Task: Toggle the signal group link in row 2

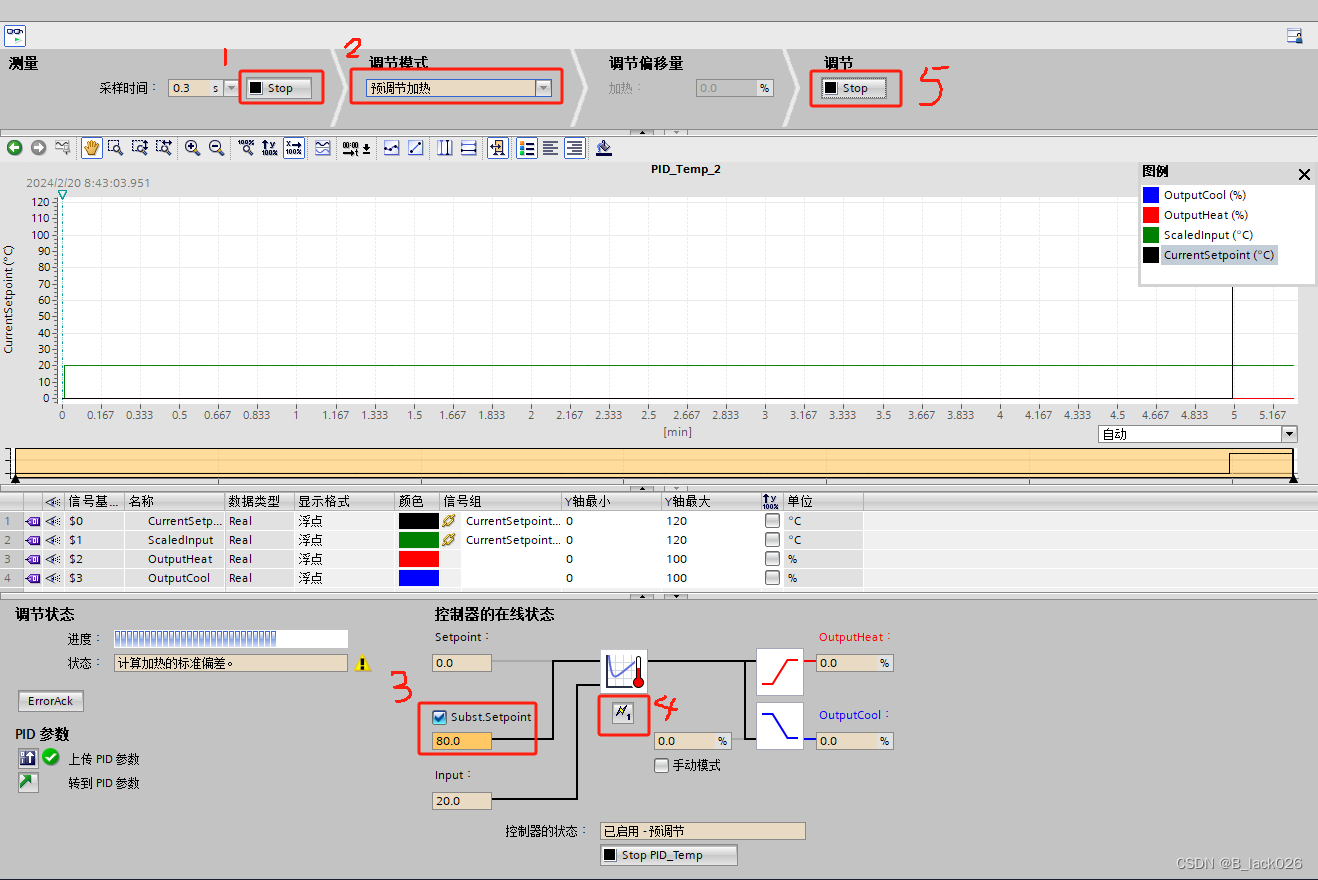Action: tap(449, 540)
